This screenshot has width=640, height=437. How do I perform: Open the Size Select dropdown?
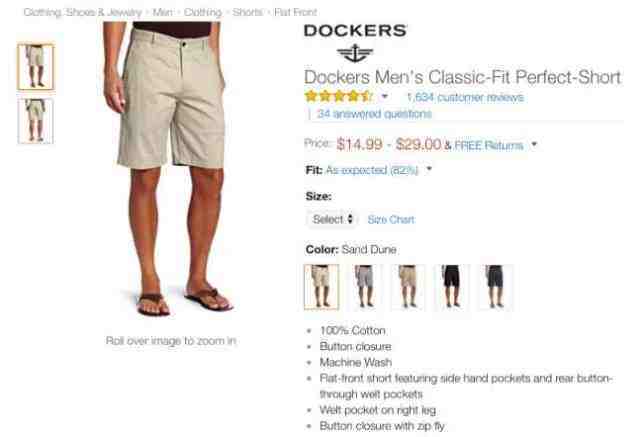(x=332, y=220)
